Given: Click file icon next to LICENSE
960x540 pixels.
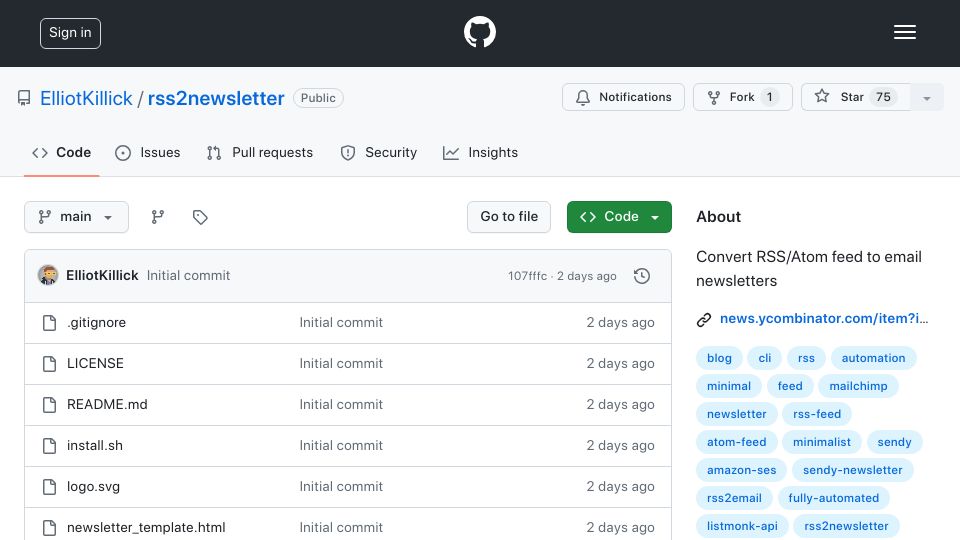Looking at the screenshot, I should pos(50,364).
